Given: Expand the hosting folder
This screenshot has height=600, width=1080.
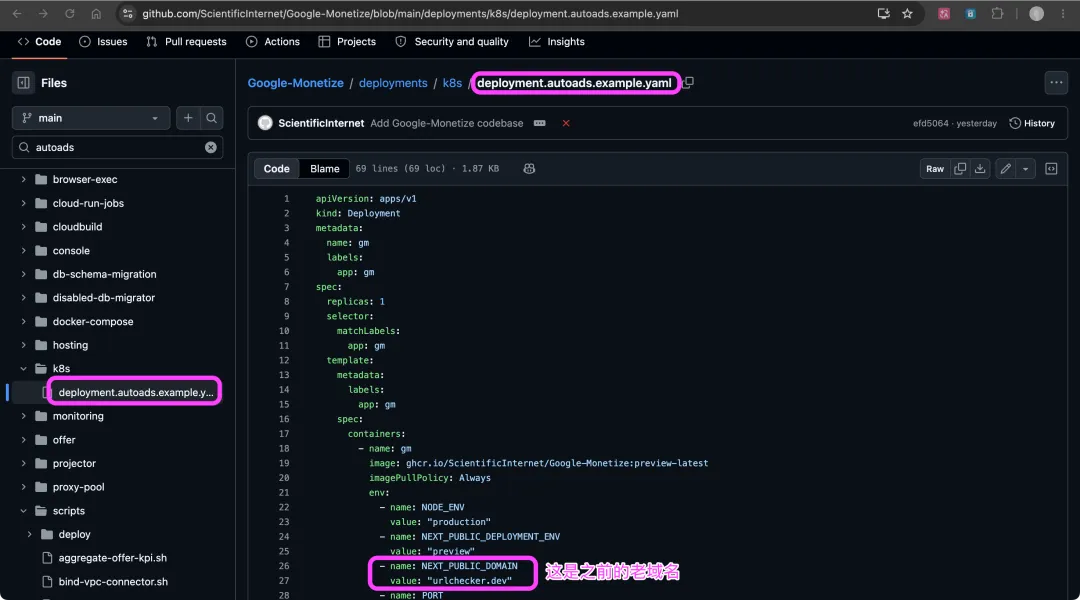Looking at the screenshot, I should coord(23,345).
